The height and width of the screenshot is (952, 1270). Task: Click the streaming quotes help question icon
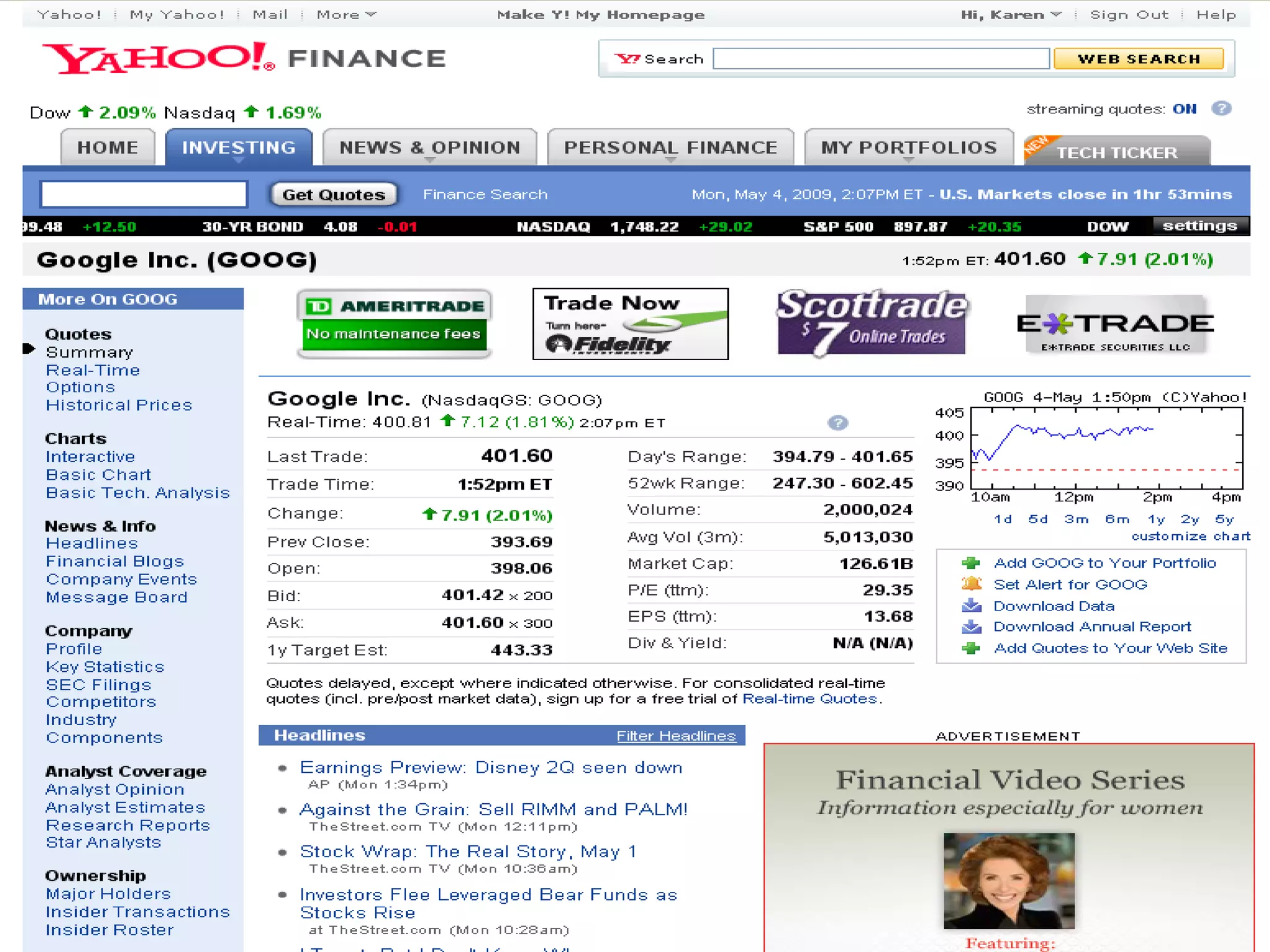tap(1221, 108)
